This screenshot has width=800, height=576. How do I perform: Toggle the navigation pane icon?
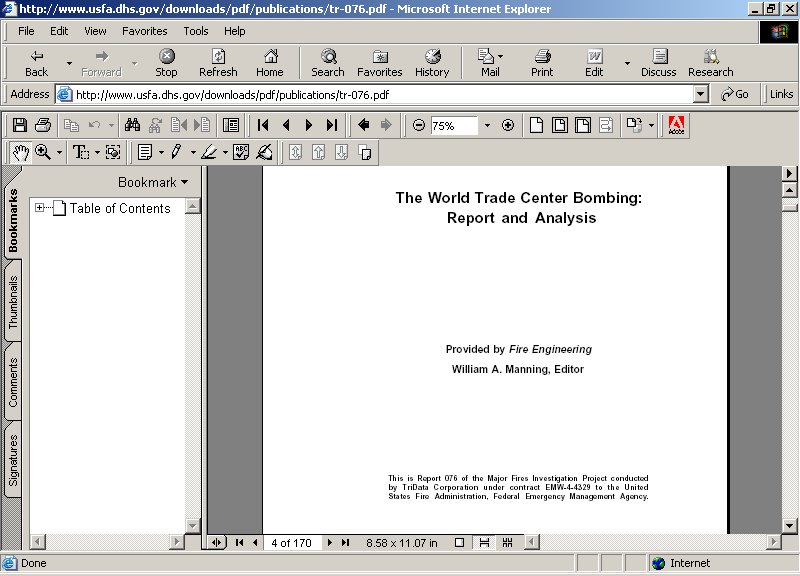pos(231,125)
